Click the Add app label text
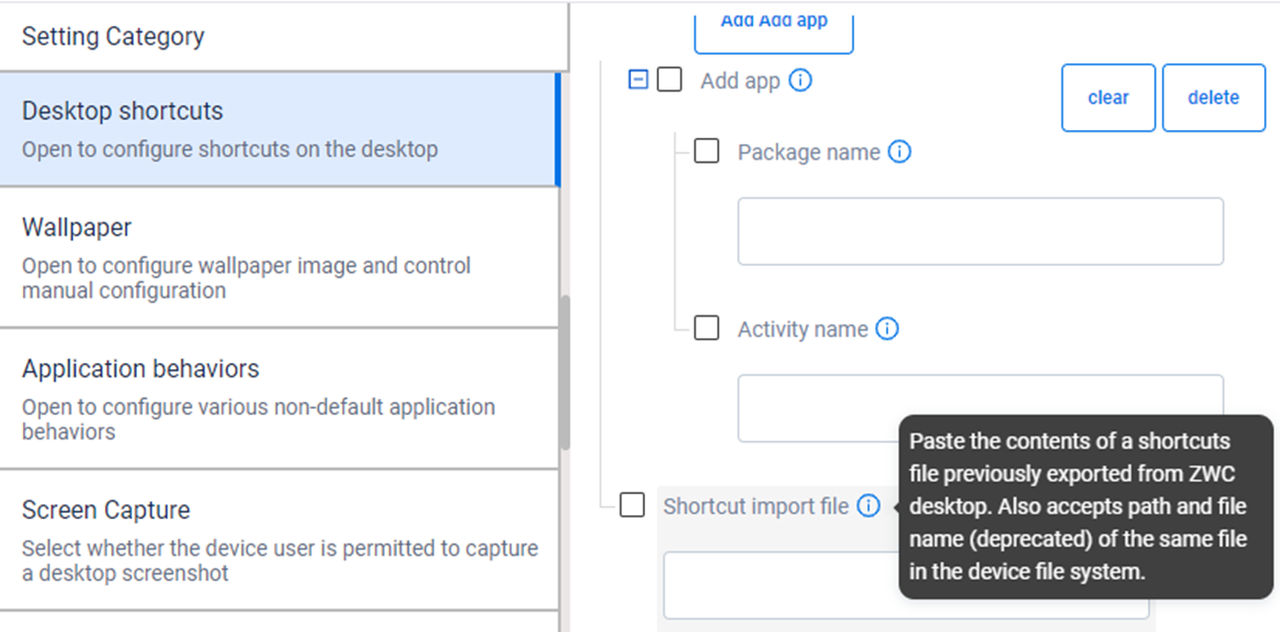 (740, 81)
